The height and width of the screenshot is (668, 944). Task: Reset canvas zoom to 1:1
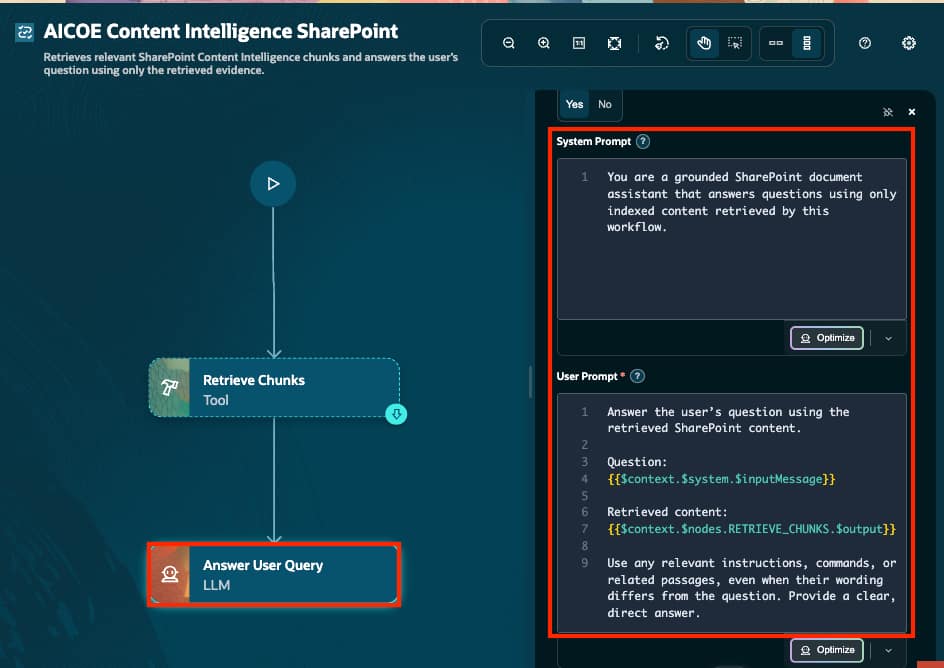click(579, 43)
